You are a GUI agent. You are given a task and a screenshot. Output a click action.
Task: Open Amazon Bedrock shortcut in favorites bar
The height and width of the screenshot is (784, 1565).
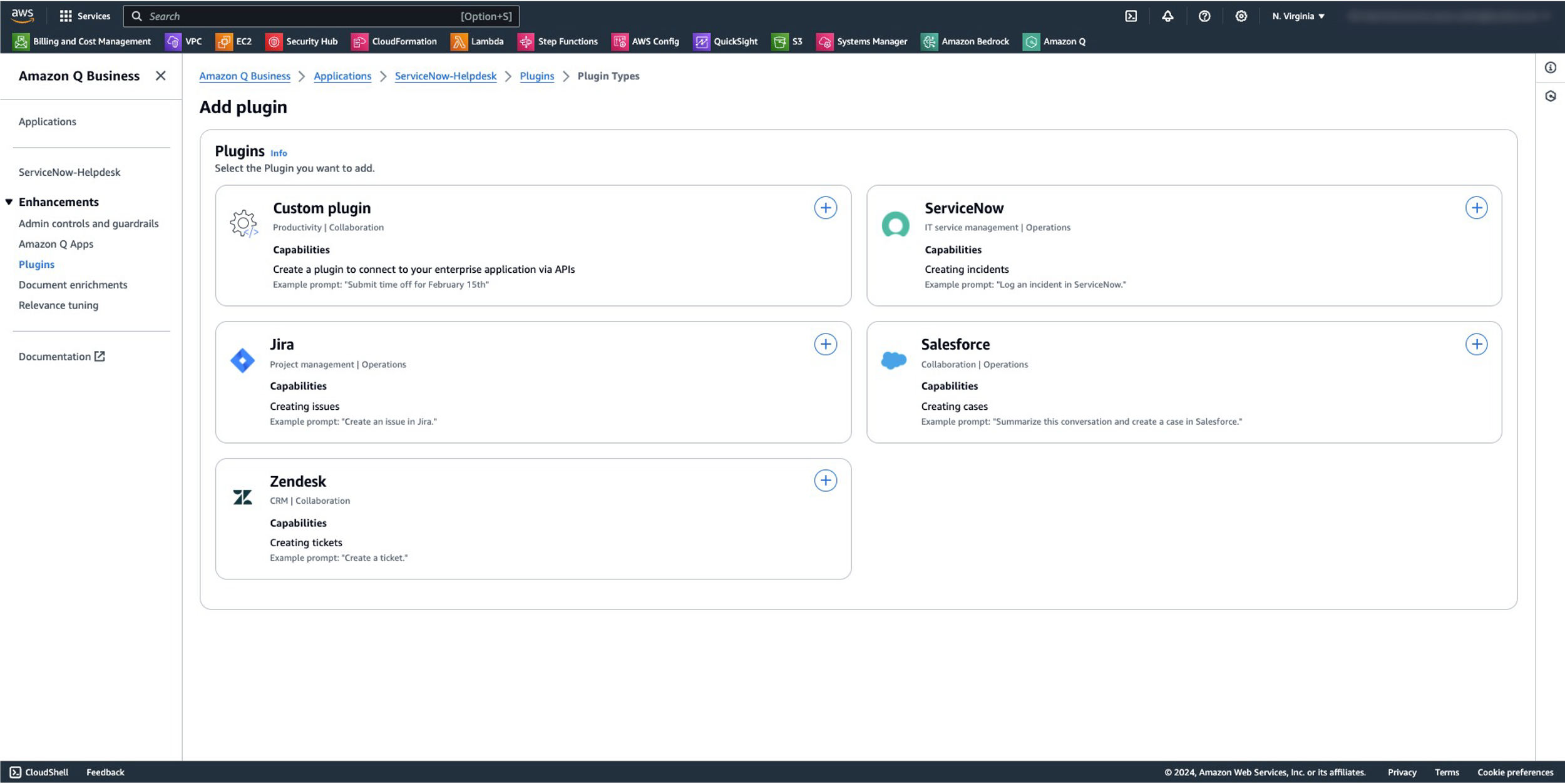pos(965,41)
